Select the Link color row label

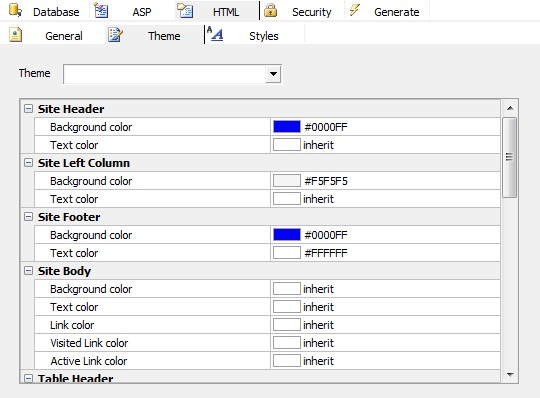click(x=72, y=325)
